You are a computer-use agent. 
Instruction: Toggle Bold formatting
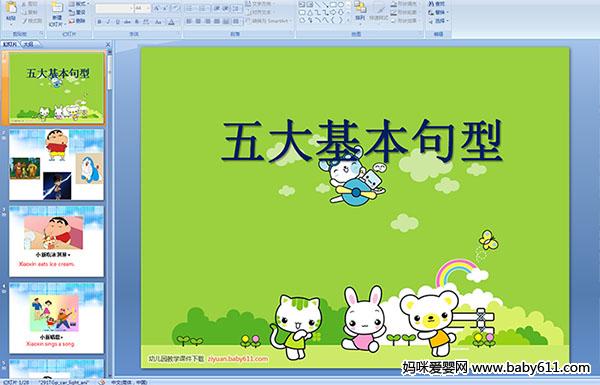point(99,22)
